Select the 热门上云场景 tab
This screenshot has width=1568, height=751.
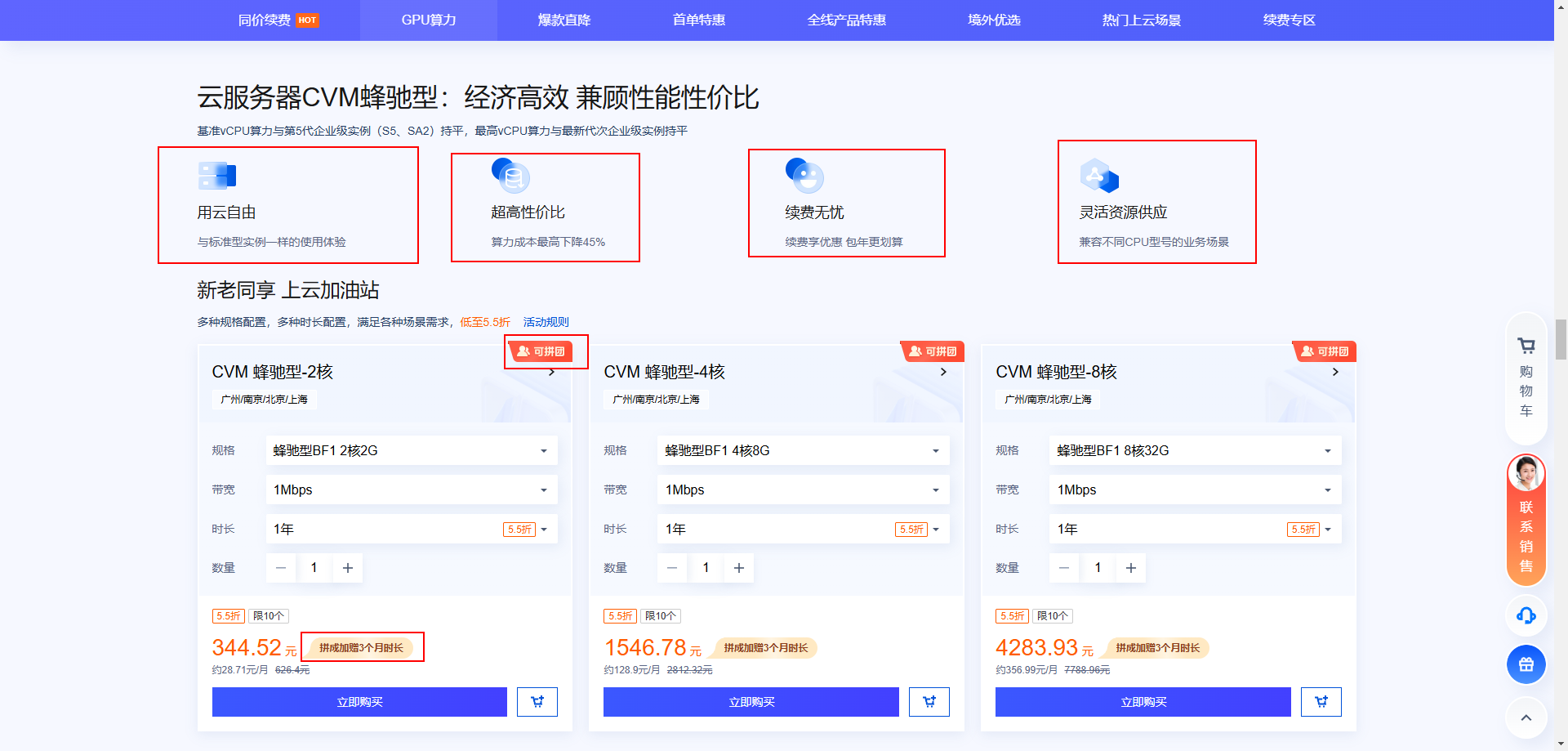[x=1142, y=20]
